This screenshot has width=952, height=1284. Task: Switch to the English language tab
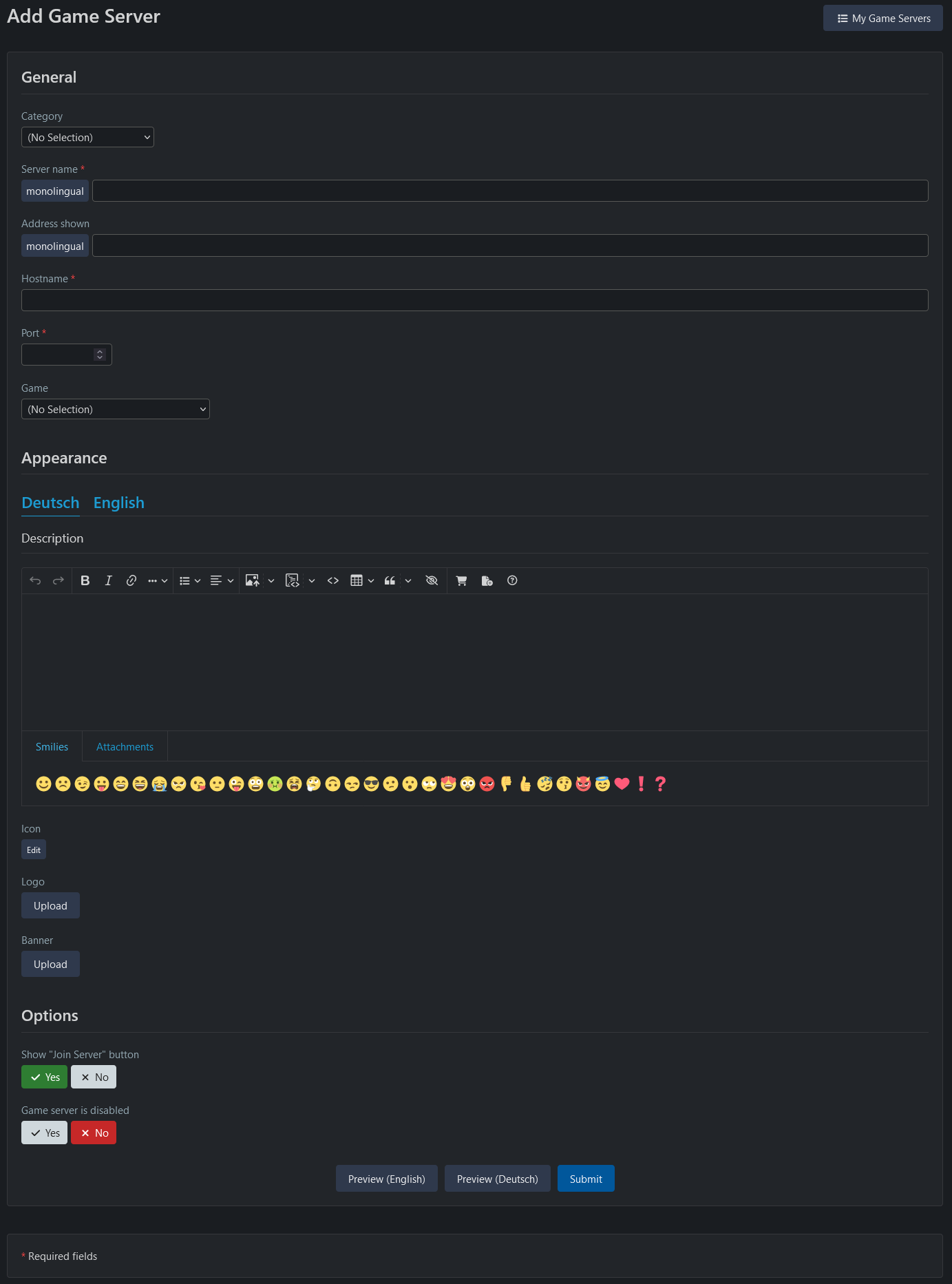point(119,503)
